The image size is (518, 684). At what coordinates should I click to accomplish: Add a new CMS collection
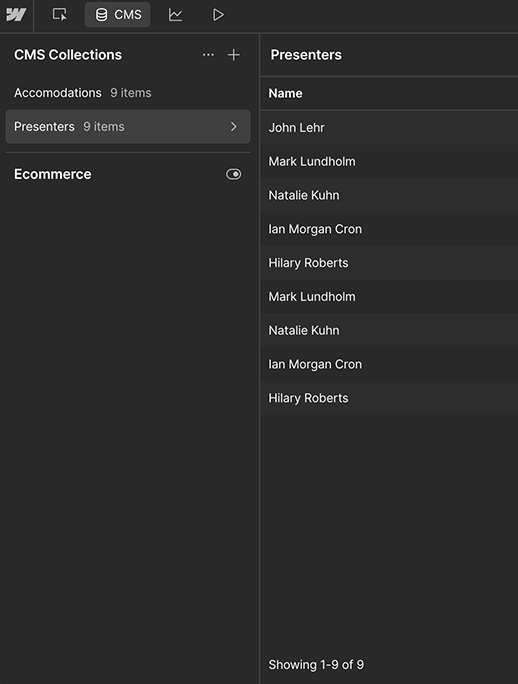point(233,55)
